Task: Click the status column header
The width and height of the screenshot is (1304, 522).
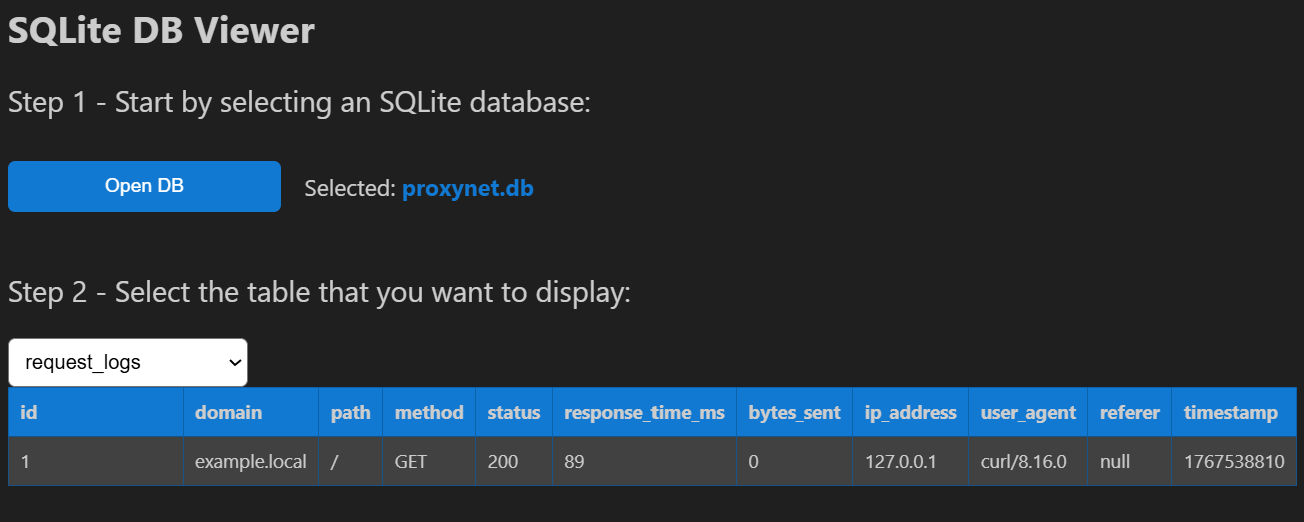Action: coord(513,412)
